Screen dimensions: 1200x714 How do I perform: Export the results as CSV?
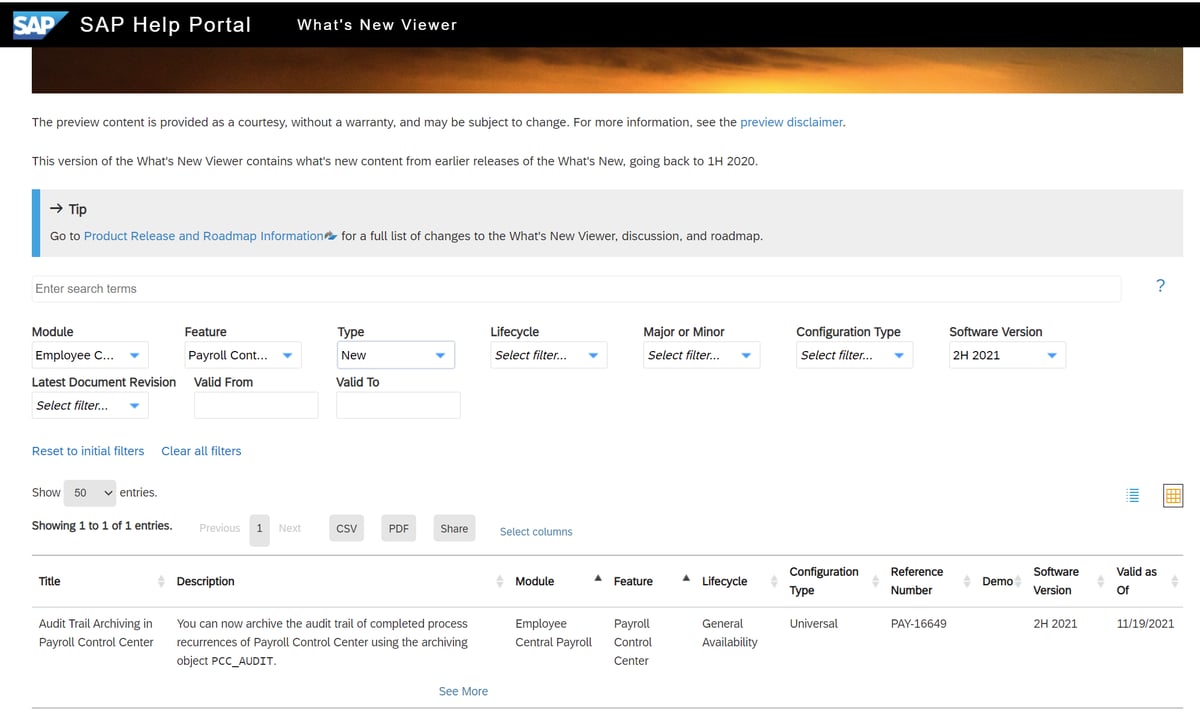(x=346, y=528)
